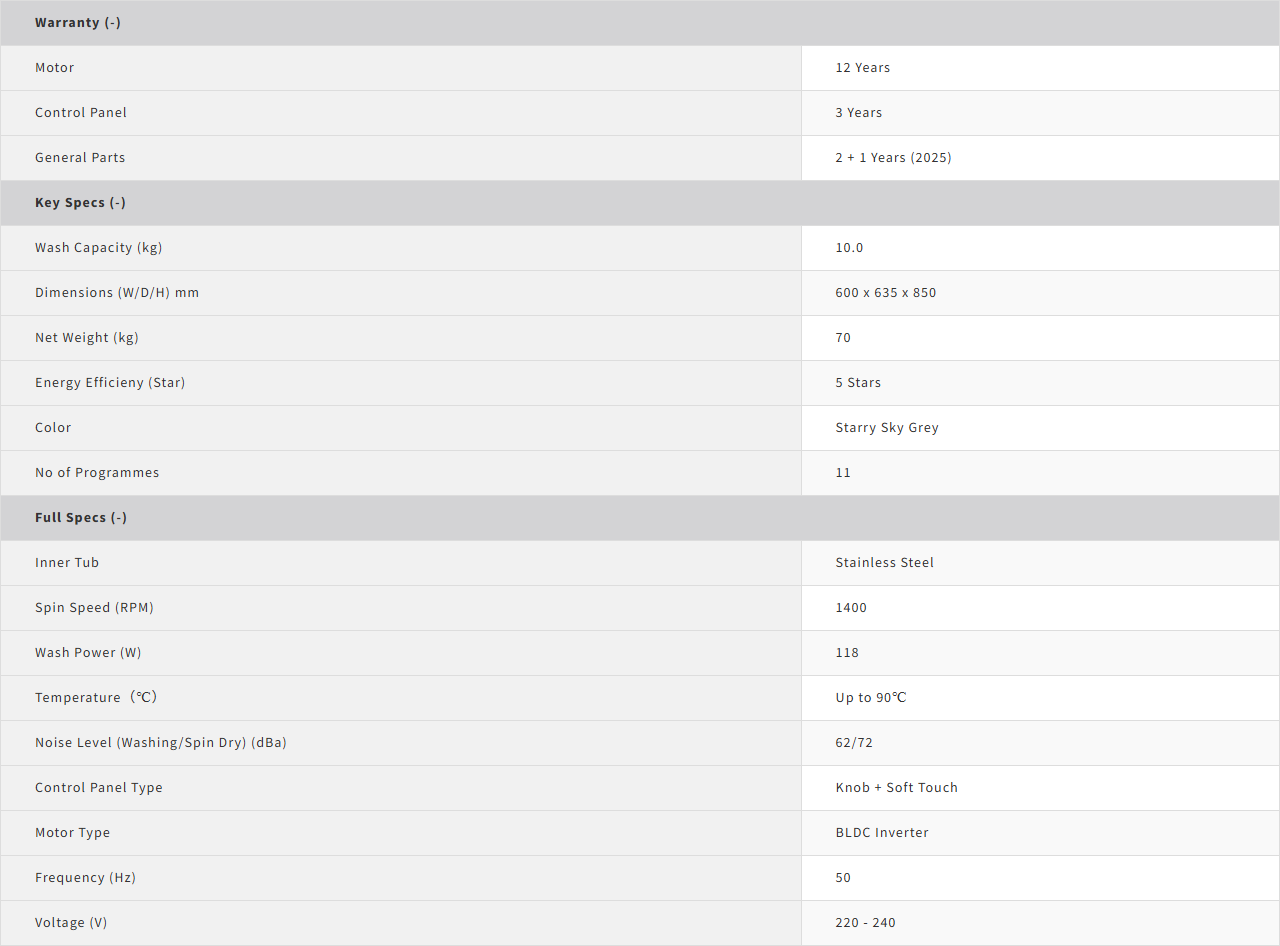
Task: Select the 12 Years motor warranty value
Action: pyautogui.click(x=863, y=67)
